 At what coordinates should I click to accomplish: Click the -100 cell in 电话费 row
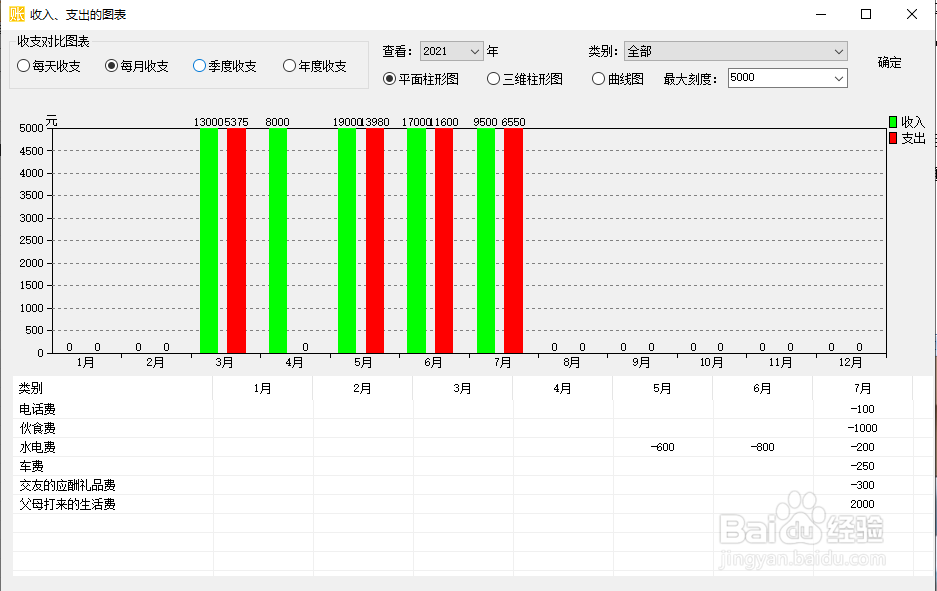pos(862,409)
